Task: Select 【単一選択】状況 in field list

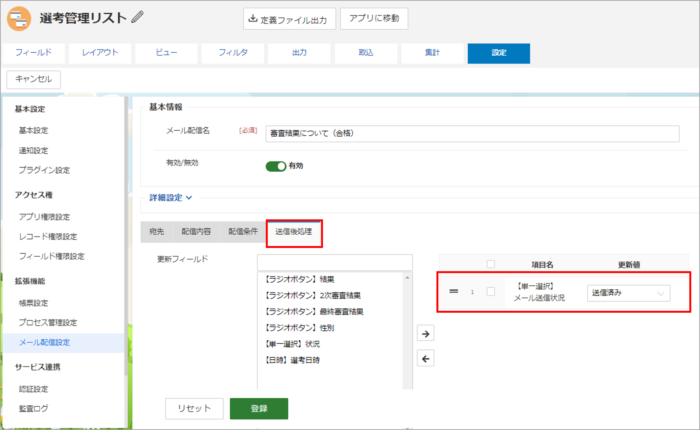Action: click(x=292, y=344)
